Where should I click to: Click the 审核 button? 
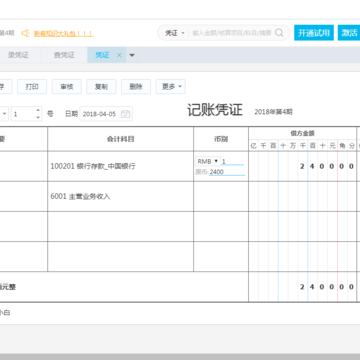(67, 87)
